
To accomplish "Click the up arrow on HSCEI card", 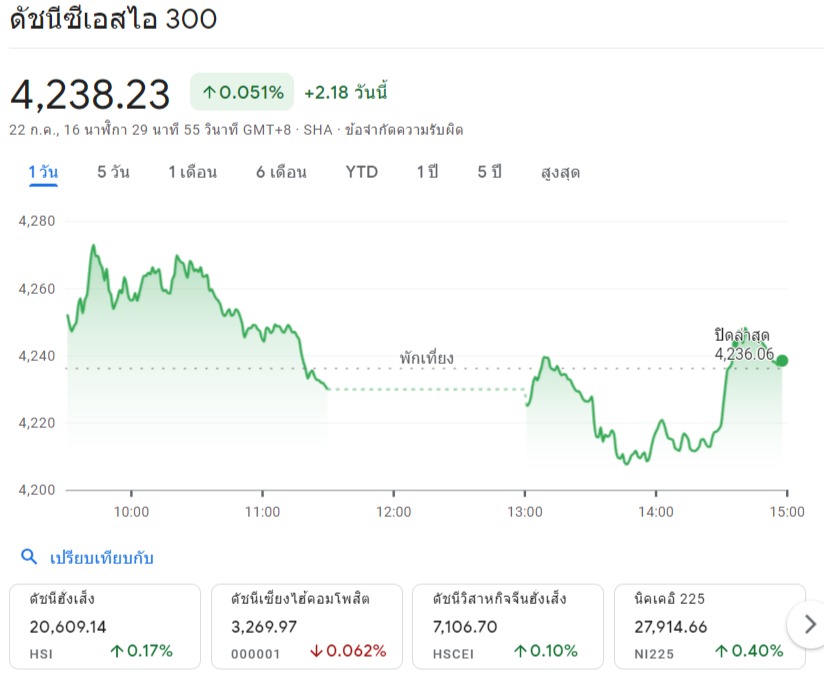I will [520, 651].
